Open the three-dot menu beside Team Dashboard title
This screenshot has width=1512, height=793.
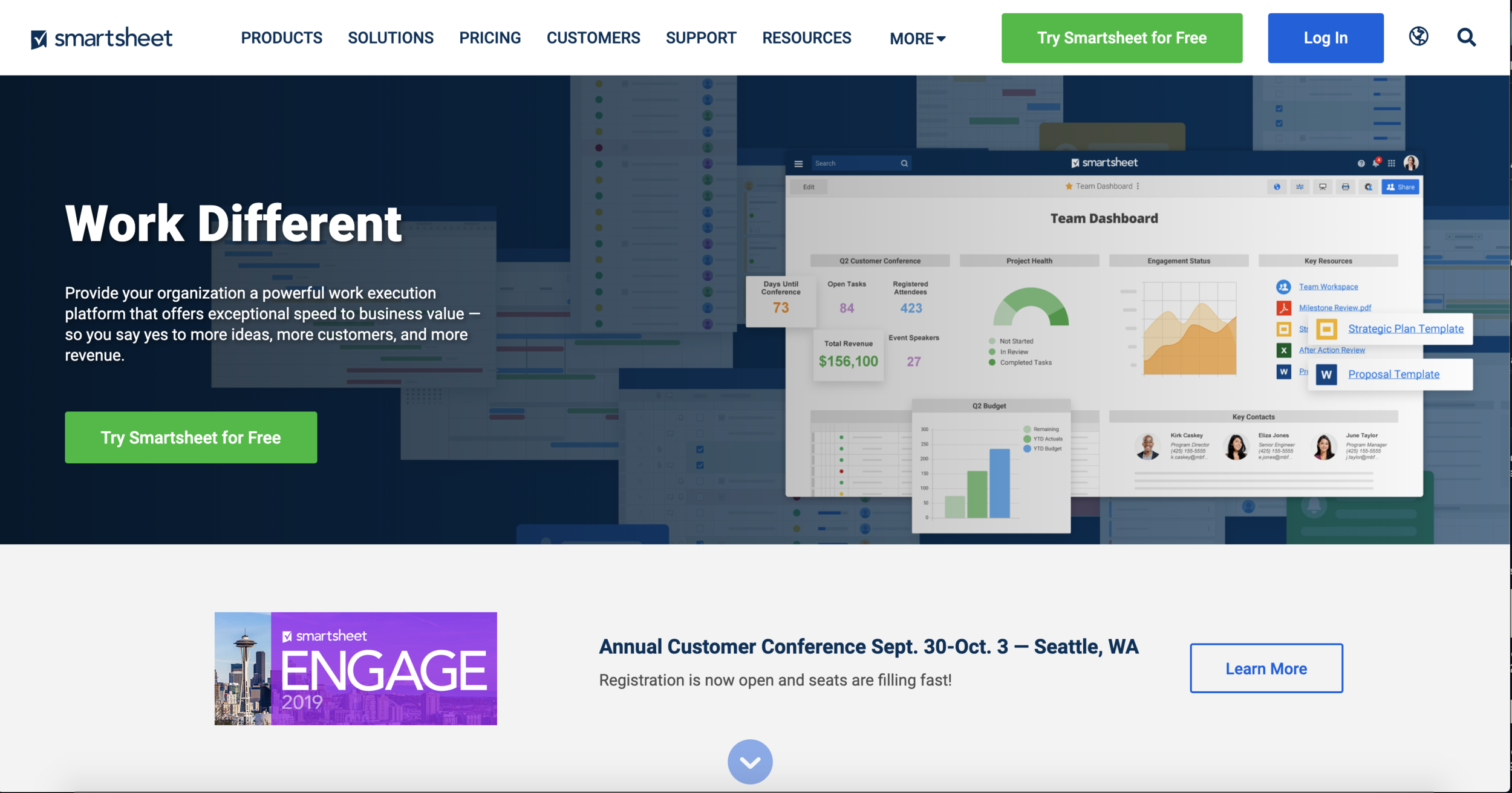pos(1138,186)
